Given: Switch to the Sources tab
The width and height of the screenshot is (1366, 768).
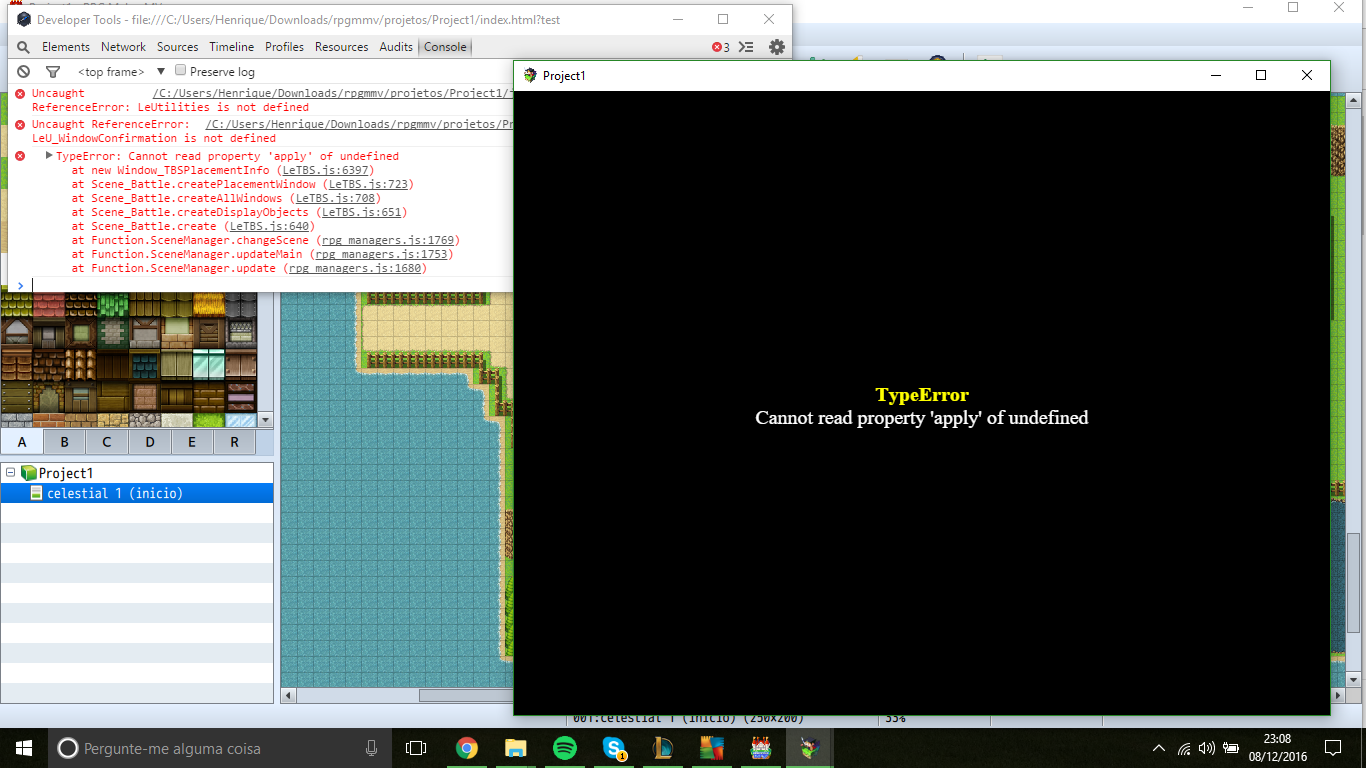Looking at the screenshot, I should pos(178,47).
